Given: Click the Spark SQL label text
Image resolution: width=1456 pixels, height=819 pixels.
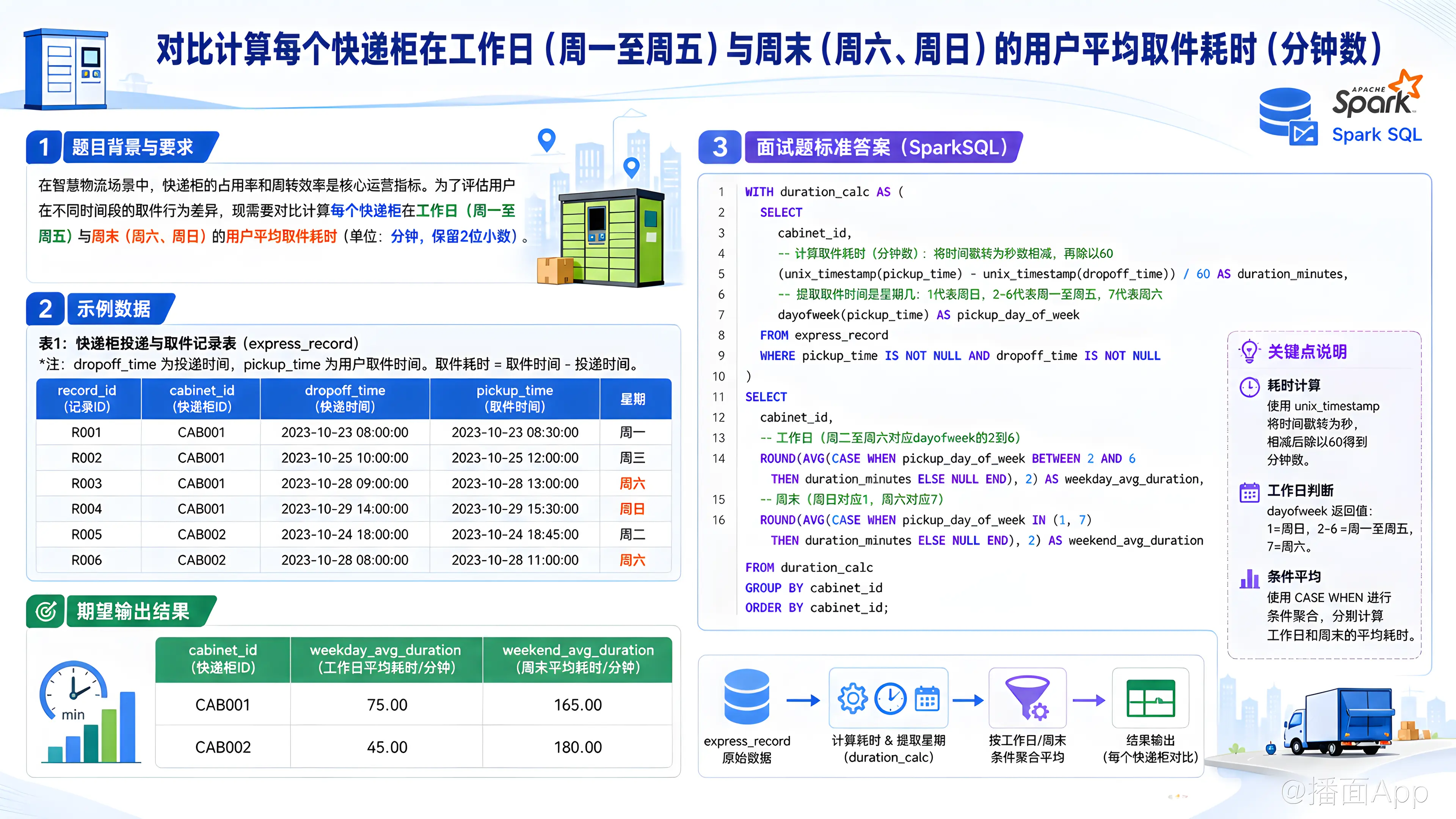Looking at the screenshot, I should point(1377,135).
